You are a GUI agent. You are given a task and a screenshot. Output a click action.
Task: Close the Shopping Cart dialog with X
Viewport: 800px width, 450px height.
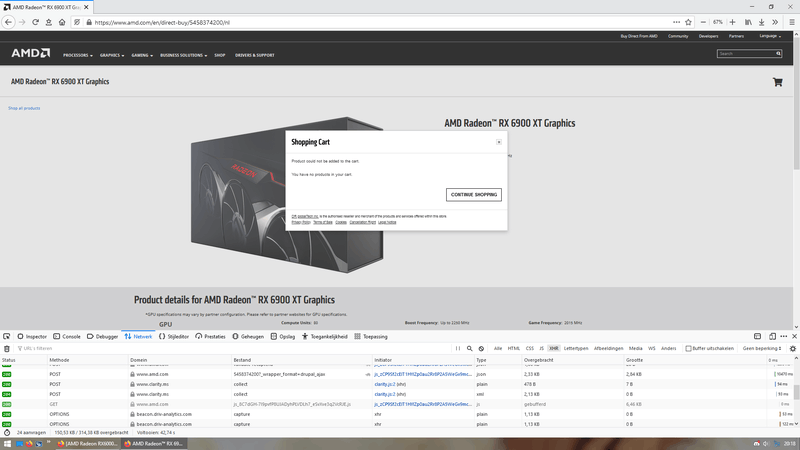[498, 142]
